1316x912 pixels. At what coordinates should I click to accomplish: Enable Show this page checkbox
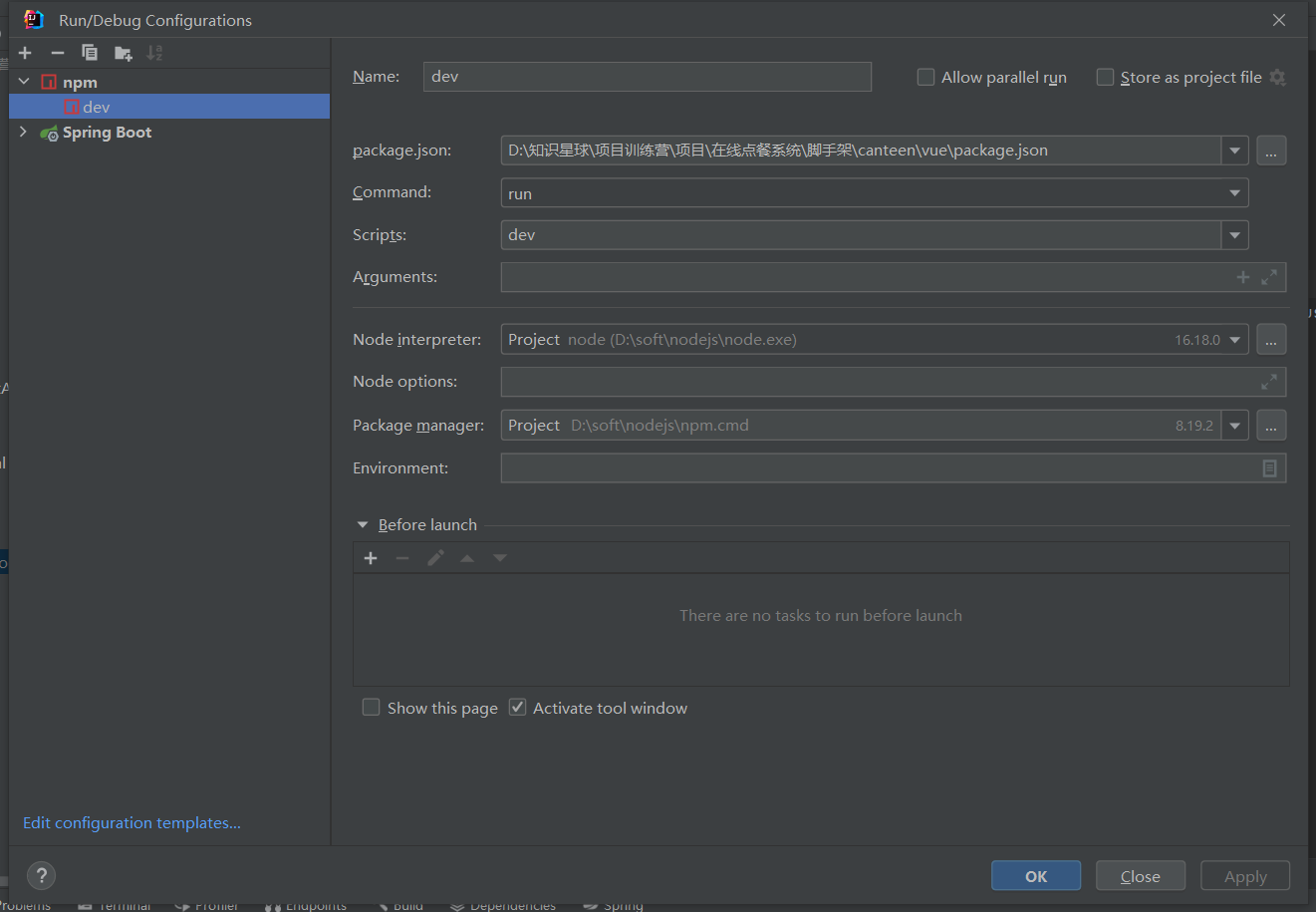(x=372, y=708)
